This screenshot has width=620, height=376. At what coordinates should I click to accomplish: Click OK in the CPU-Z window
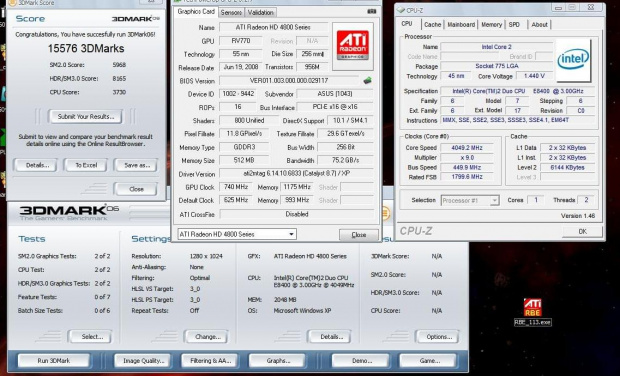582,231
